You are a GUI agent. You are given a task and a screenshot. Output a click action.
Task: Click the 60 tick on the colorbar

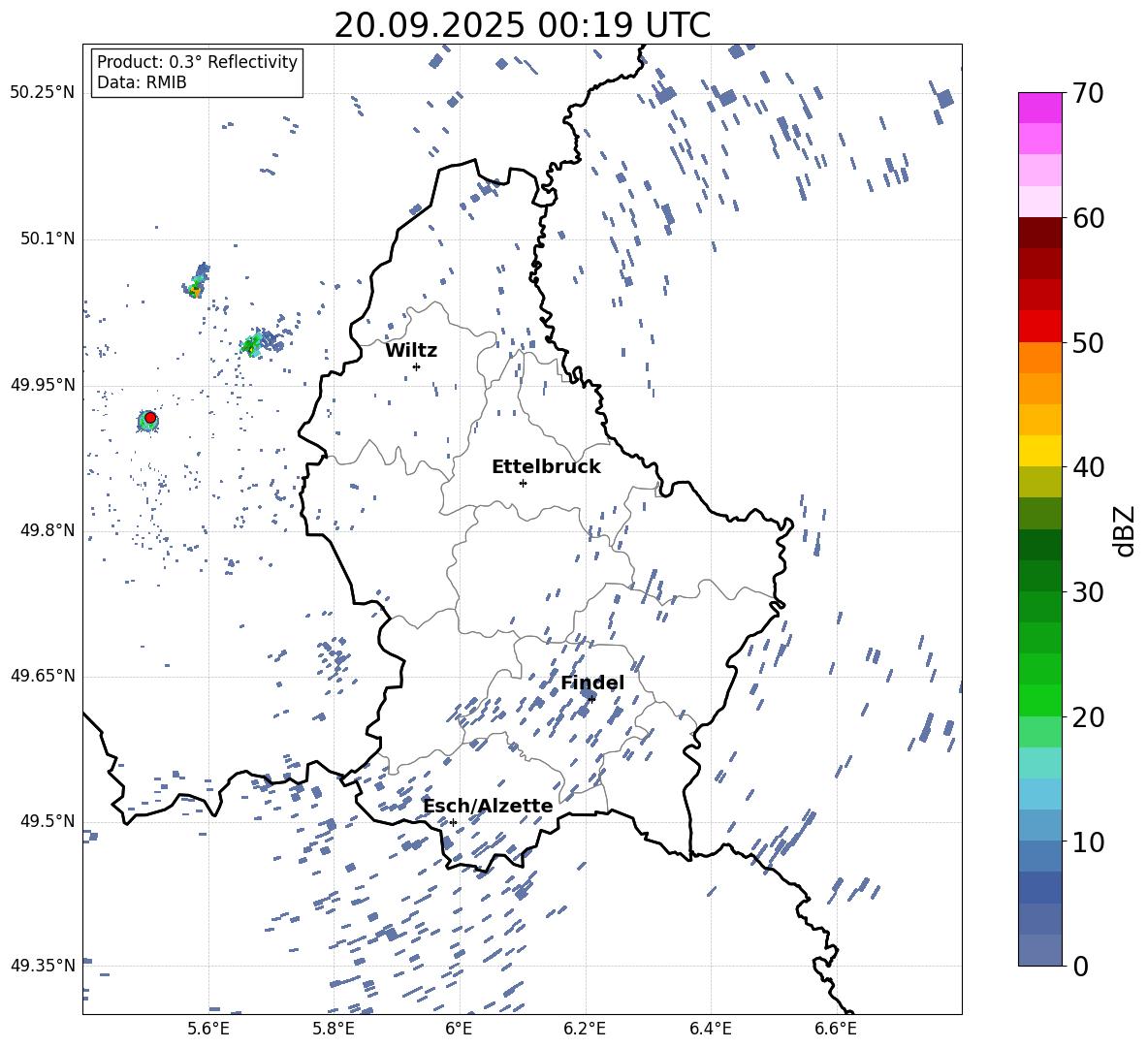coord(1088,217)
